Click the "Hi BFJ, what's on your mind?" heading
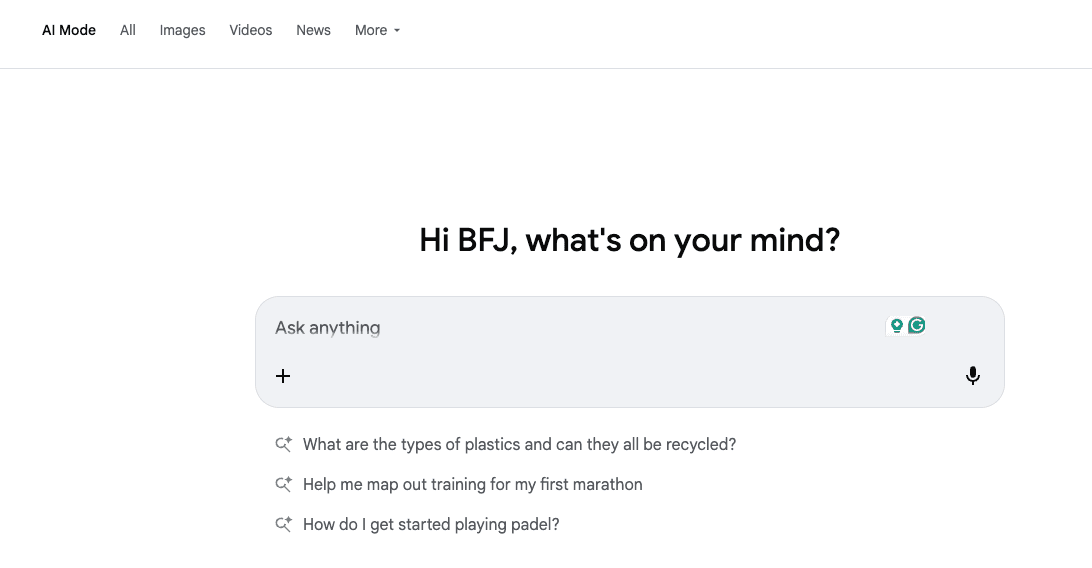 click(629, 241)
